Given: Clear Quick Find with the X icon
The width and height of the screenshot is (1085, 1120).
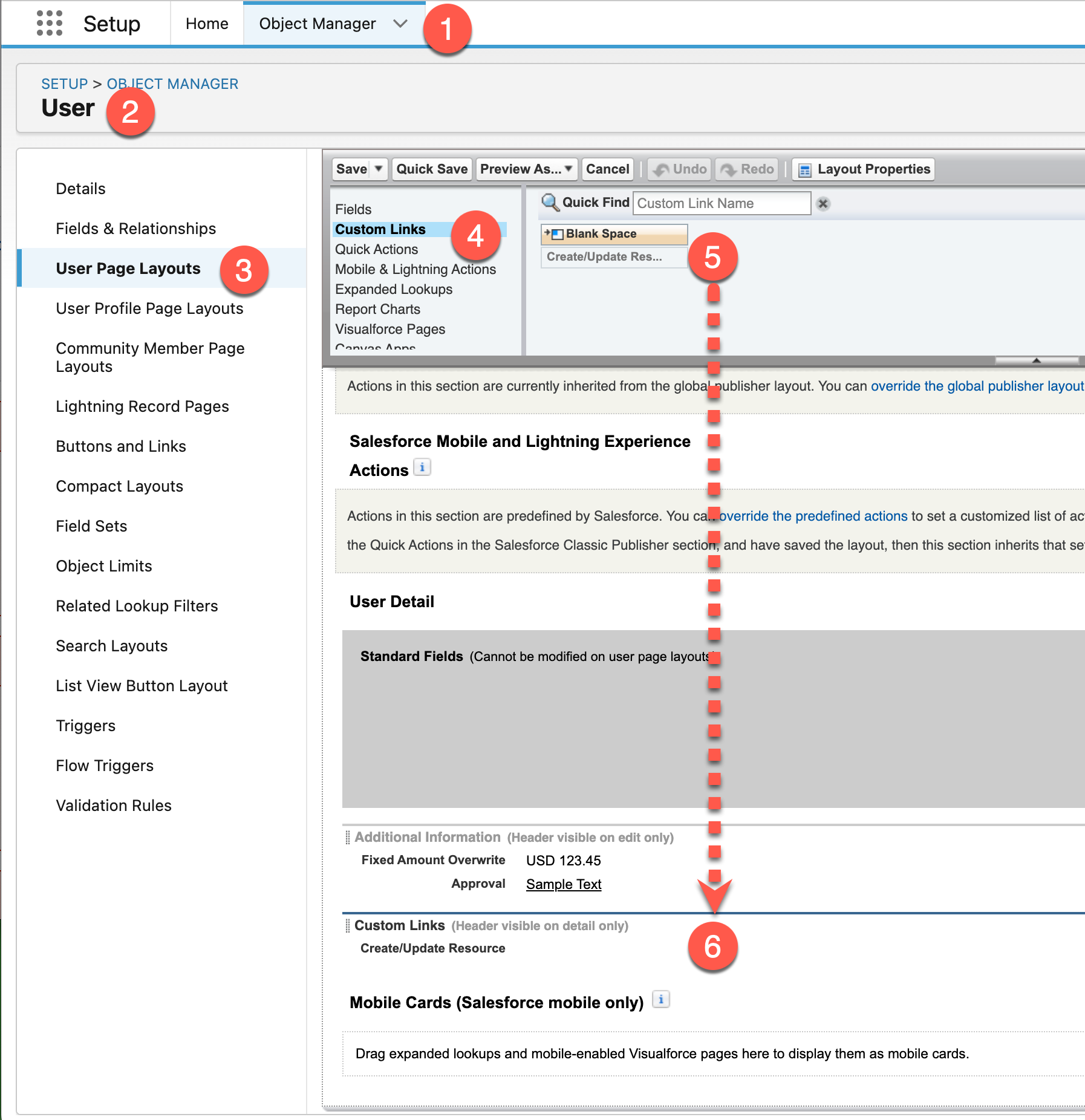Looking at the screenshot, I should [823, 204].
